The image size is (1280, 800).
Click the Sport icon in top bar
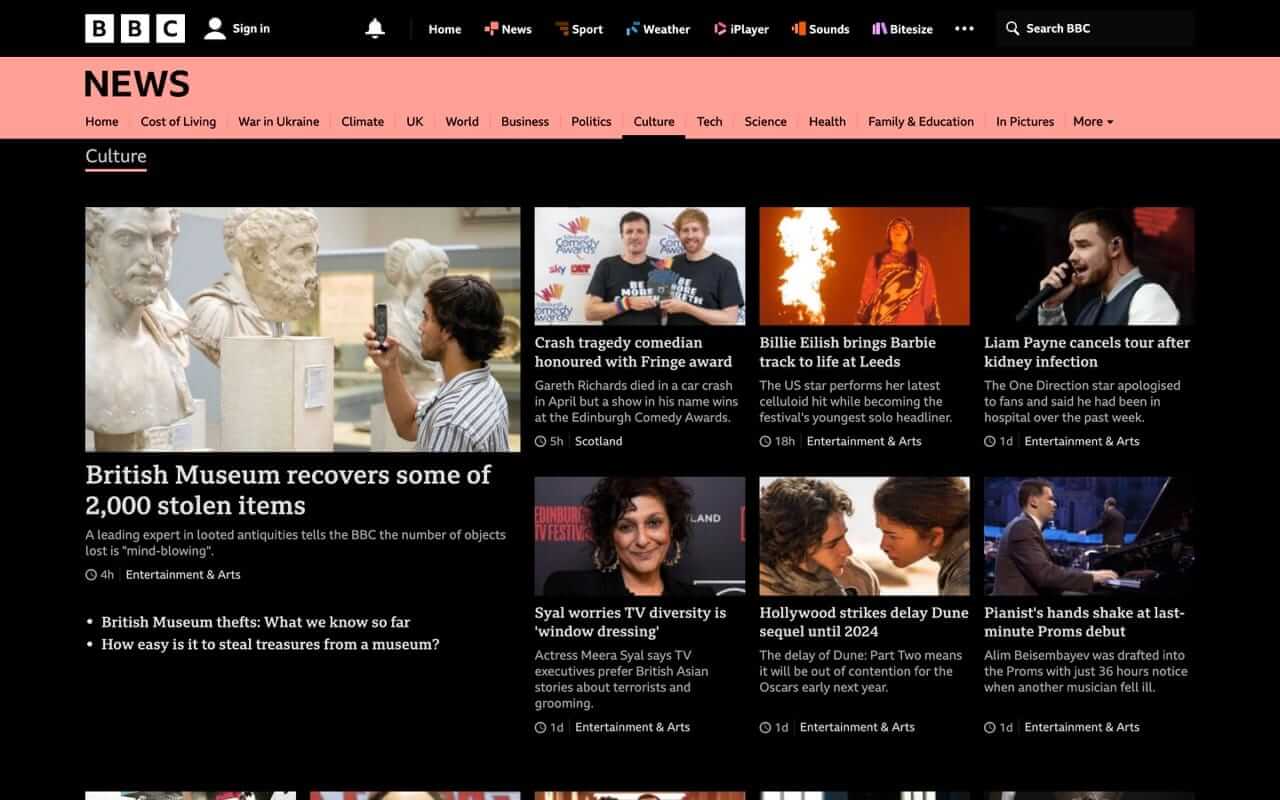[x=561, y=29]
